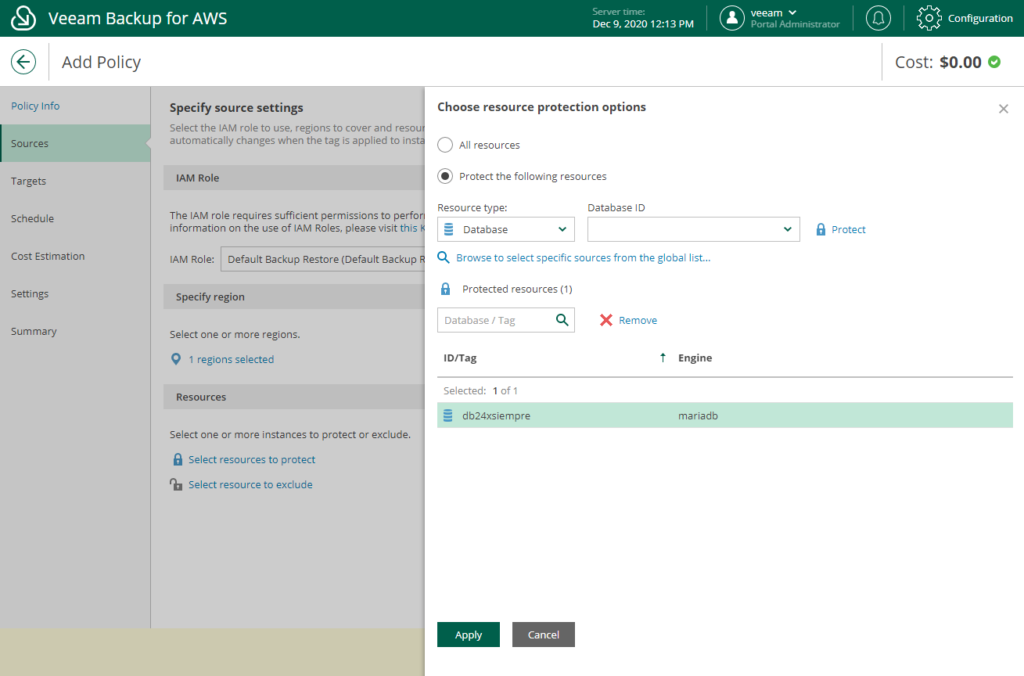Click the Configuration label

[980, 18]
